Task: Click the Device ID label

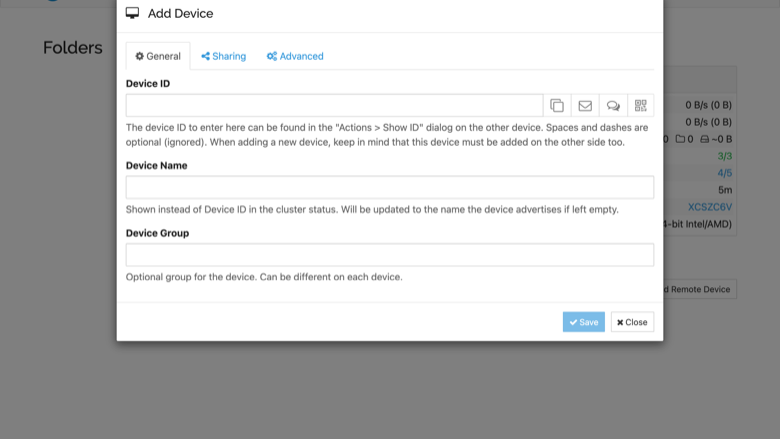Action: tap(148, 84)
